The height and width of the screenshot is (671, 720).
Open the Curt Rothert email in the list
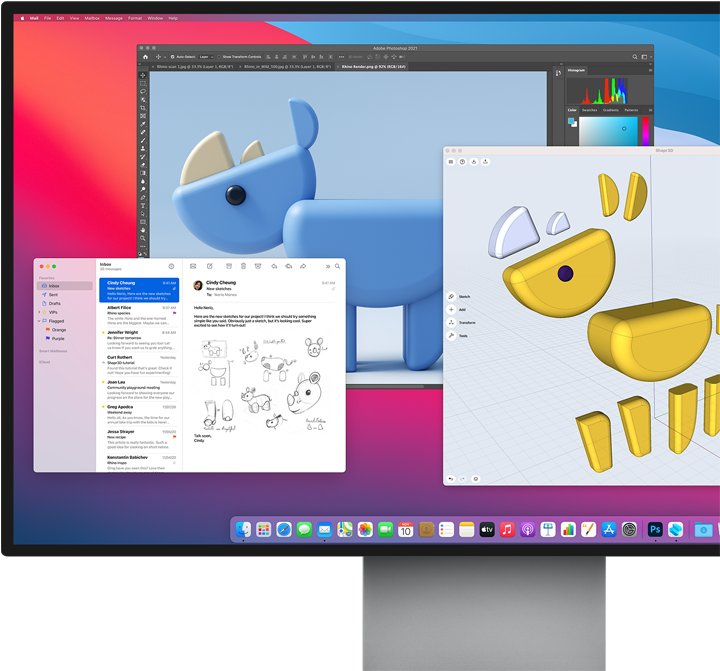139,365
